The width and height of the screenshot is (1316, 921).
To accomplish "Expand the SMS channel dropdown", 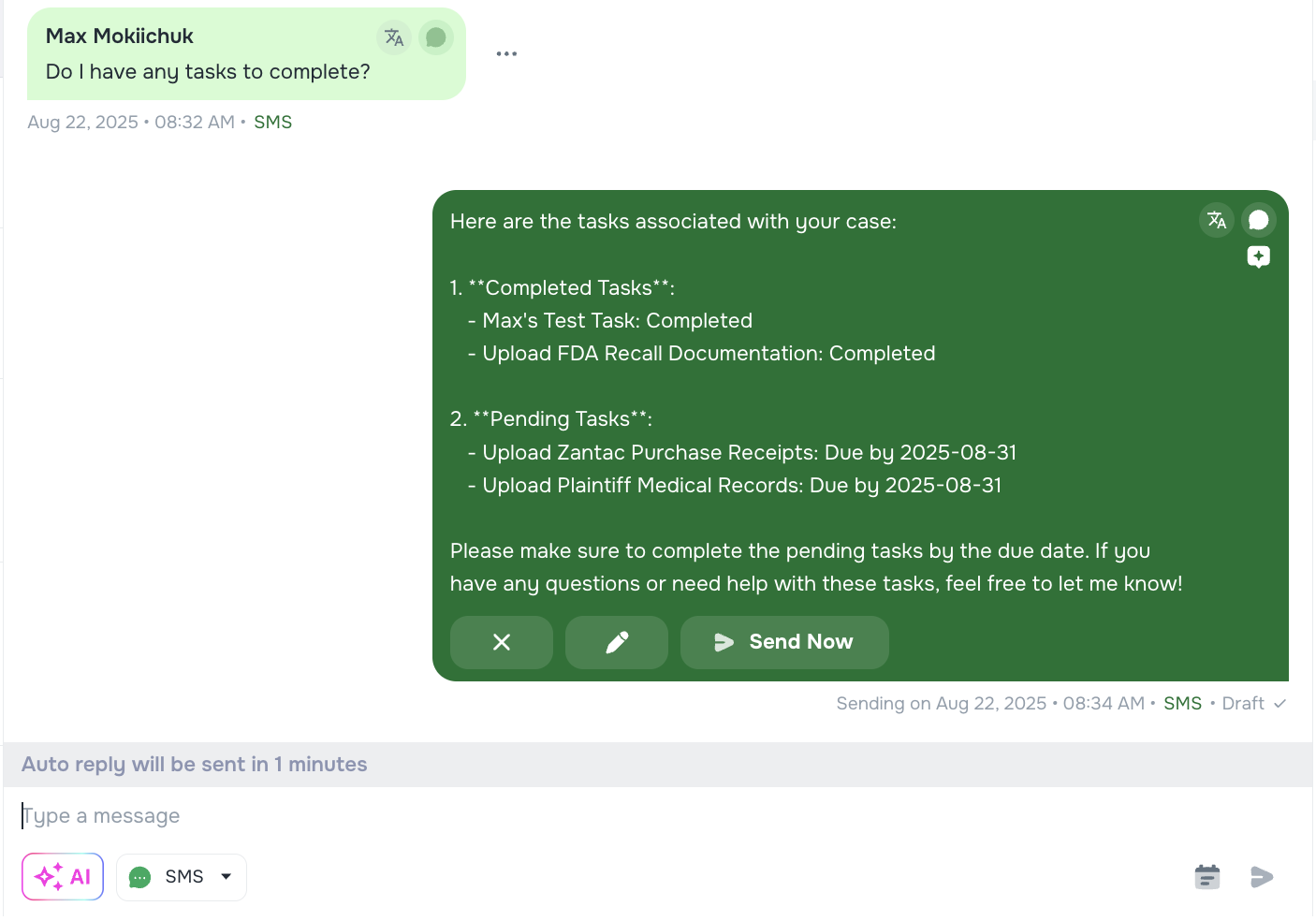I will tap(225, 877).
